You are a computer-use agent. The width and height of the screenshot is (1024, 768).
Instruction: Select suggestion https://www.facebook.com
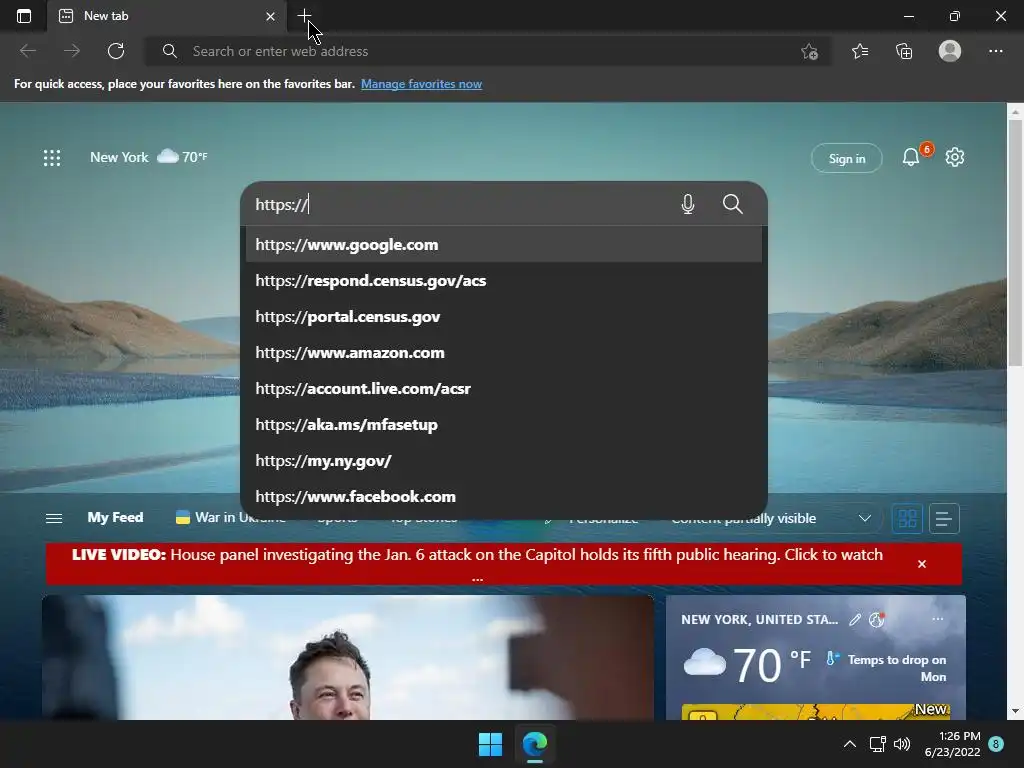[504, 496]
